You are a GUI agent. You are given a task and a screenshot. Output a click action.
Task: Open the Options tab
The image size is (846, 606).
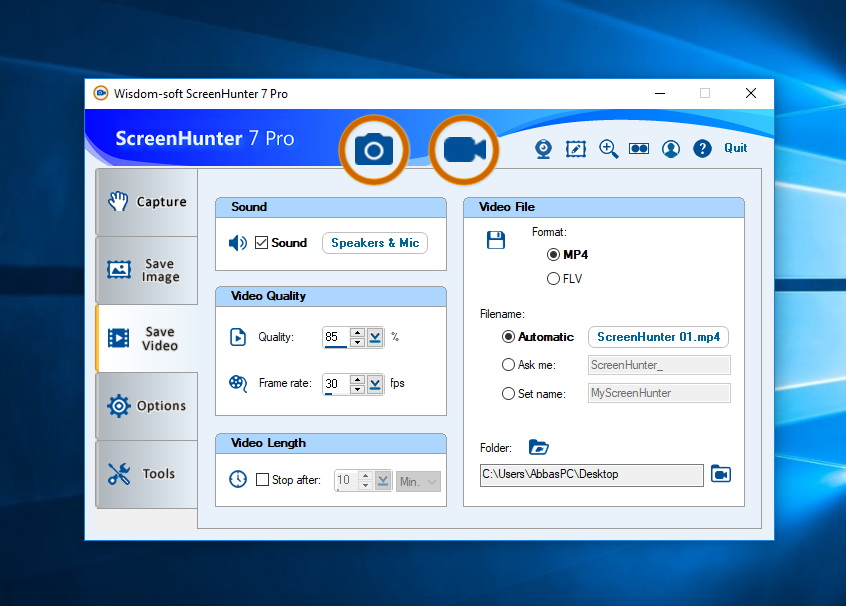click(147, 406)
